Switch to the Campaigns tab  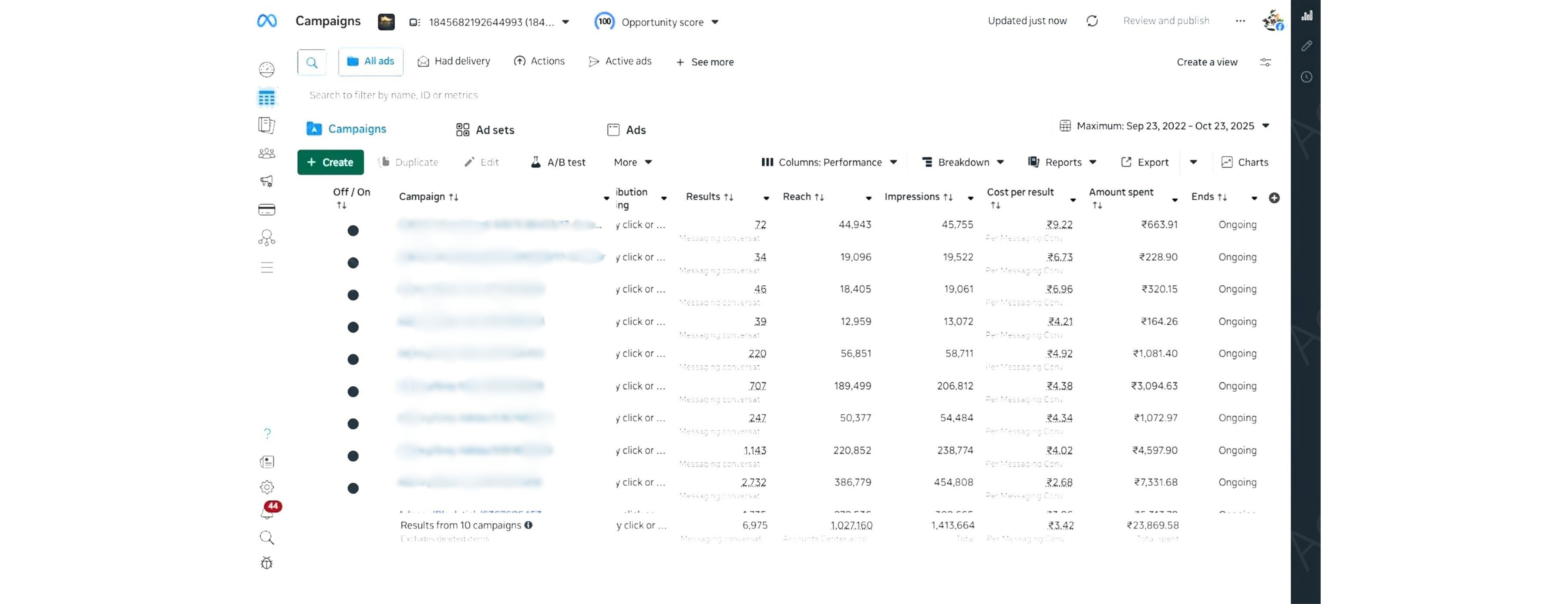click(346, 129)
